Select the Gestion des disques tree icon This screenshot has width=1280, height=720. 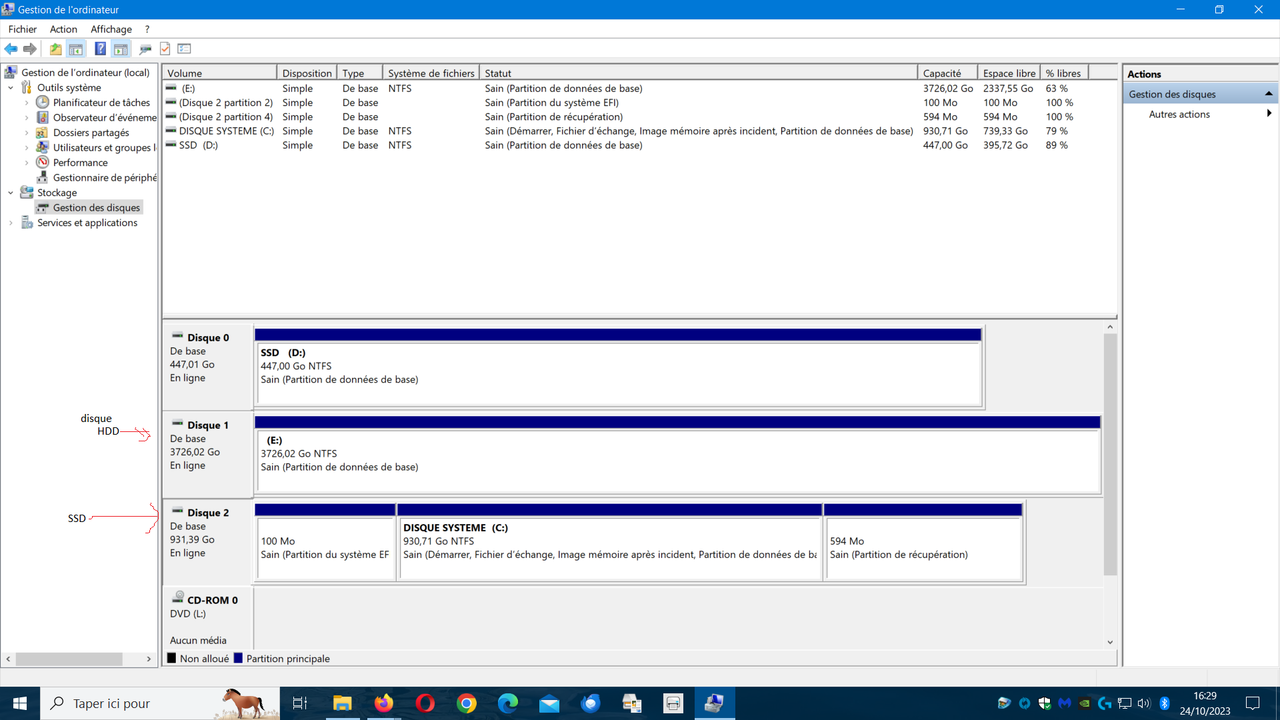click(x=42, y=207)
